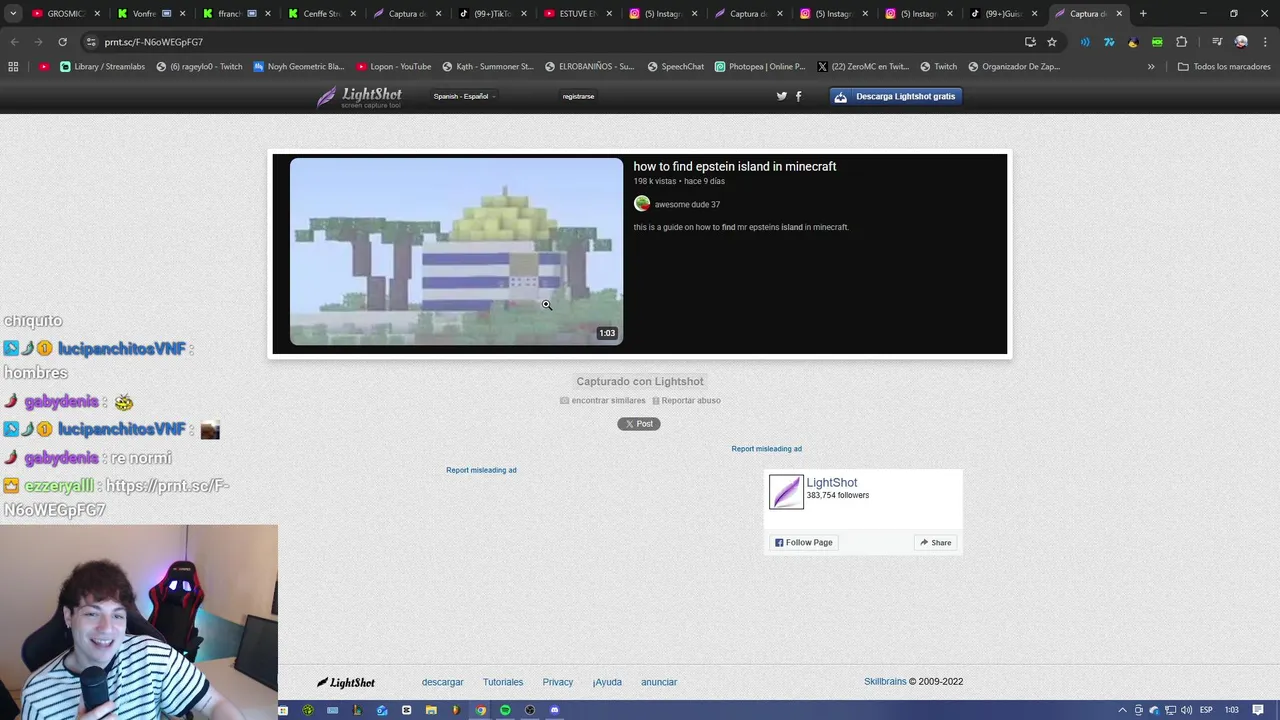The image size is (1280, 720).
Task: Open Chrome from the taskbar
Action: coord(480,710)
